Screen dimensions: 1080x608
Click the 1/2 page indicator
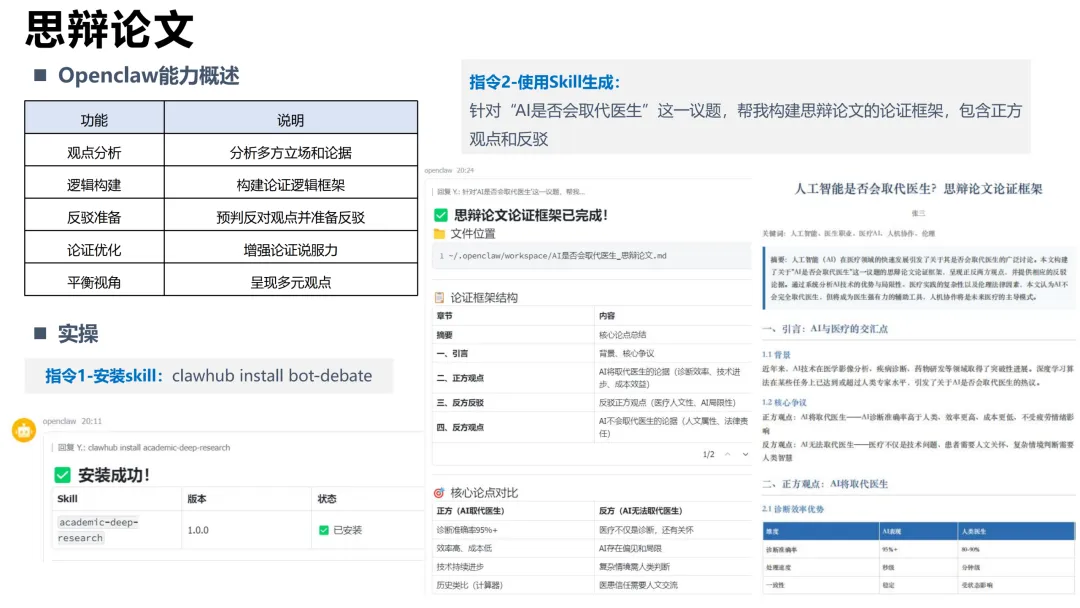[x=708, y=454]
